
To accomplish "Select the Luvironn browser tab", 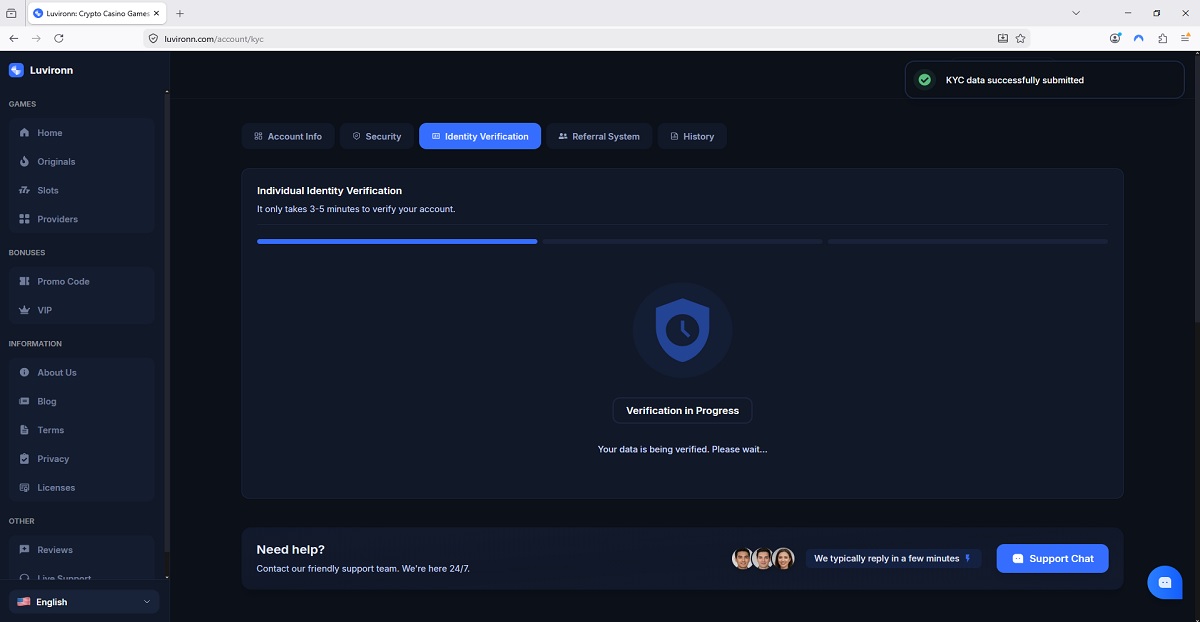I will pos(95,13).
